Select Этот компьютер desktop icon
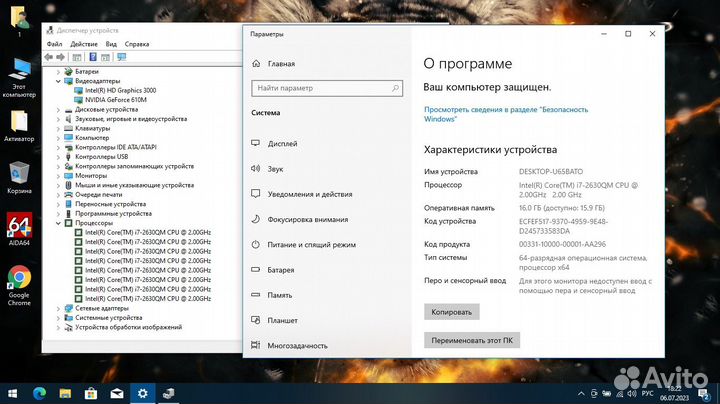720x404 pixels. [x=19, y=78]
